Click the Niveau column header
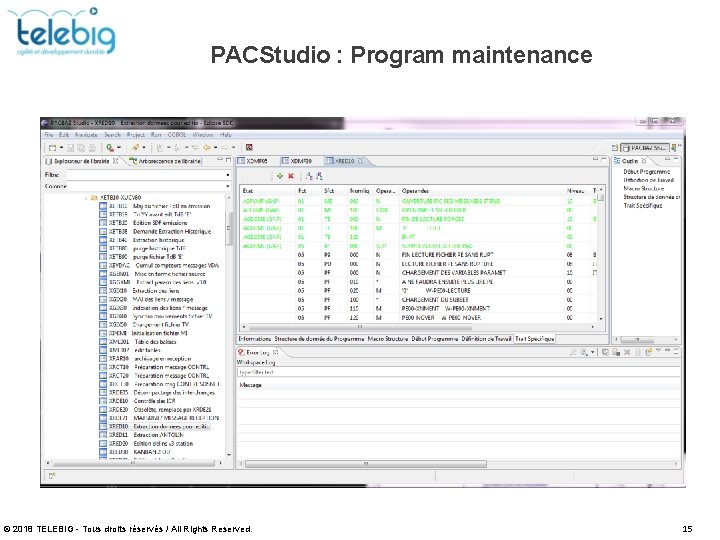The width and height of the screenshot is (720, 540). (575, 191)
